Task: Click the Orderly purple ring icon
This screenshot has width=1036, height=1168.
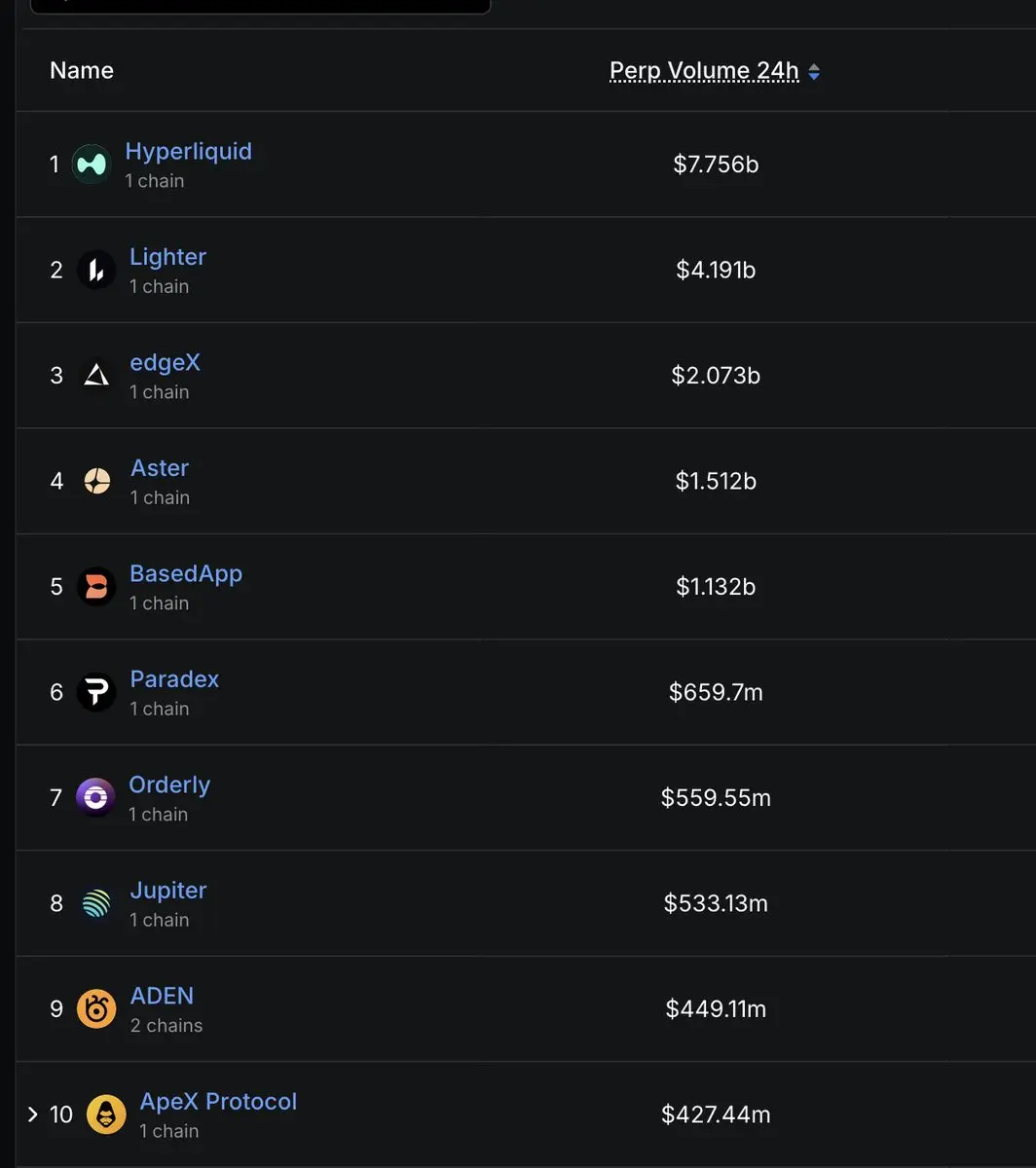Action: pos(95,798)
